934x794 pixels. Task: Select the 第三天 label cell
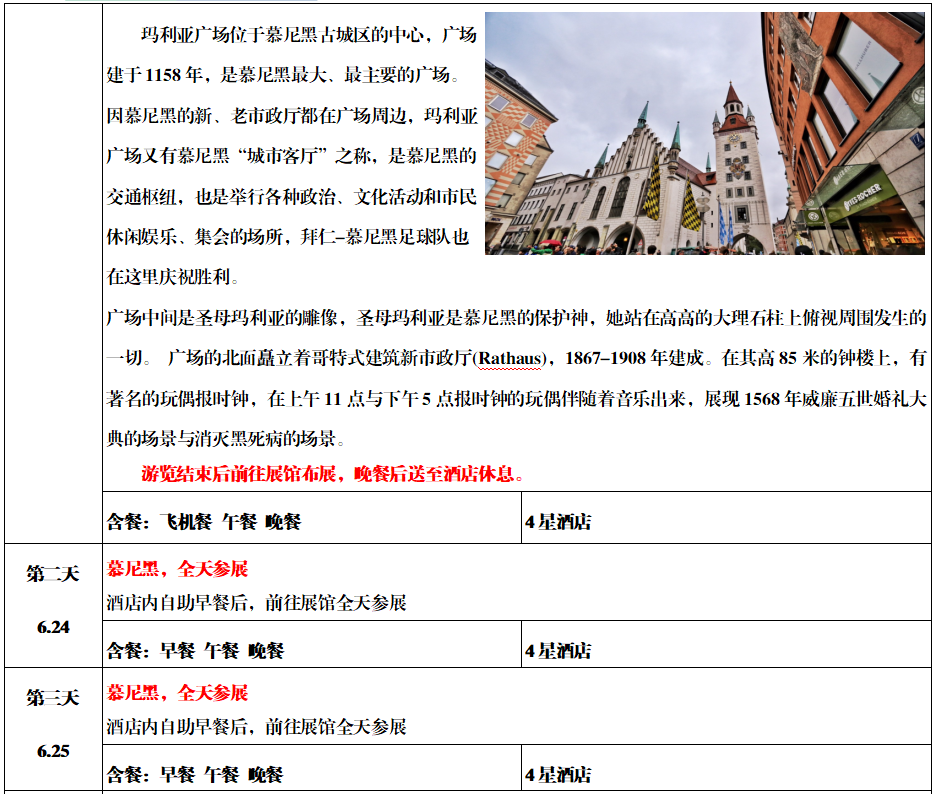(52, 698)
